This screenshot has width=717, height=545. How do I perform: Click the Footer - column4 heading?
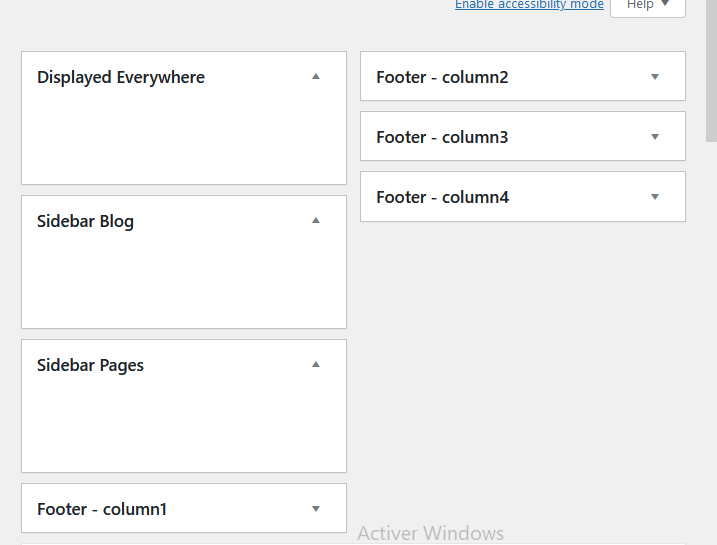[x=442, y=197]
